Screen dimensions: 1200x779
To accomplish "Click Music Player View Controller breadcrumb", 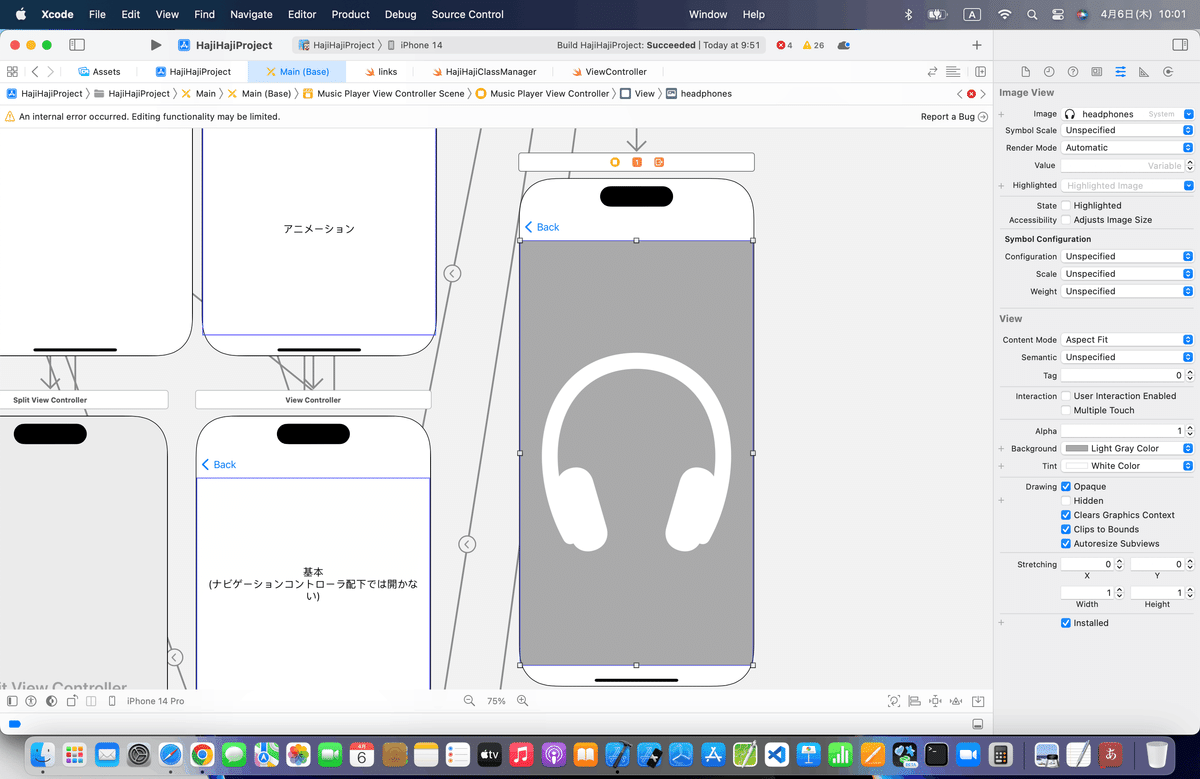I will click(x=542, y=94).
